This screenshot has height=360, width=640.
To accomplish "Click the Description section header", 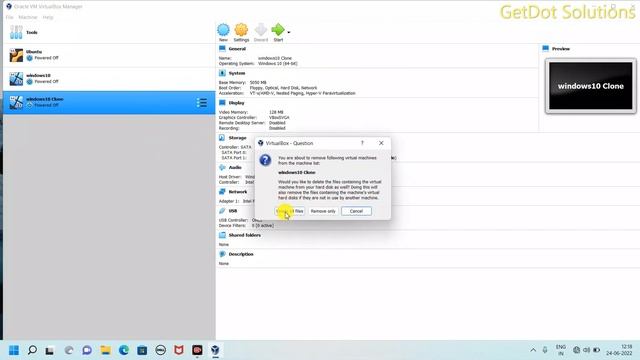I will tap(241, 254).
